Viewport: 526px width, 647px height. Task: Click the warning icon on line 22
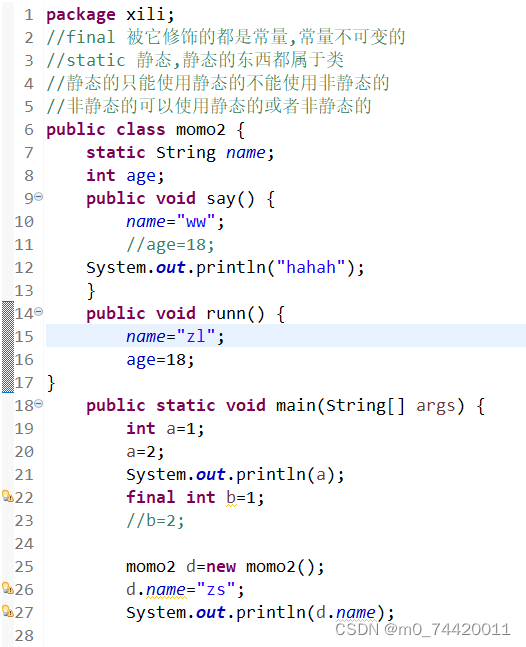[x=8, y=496]
